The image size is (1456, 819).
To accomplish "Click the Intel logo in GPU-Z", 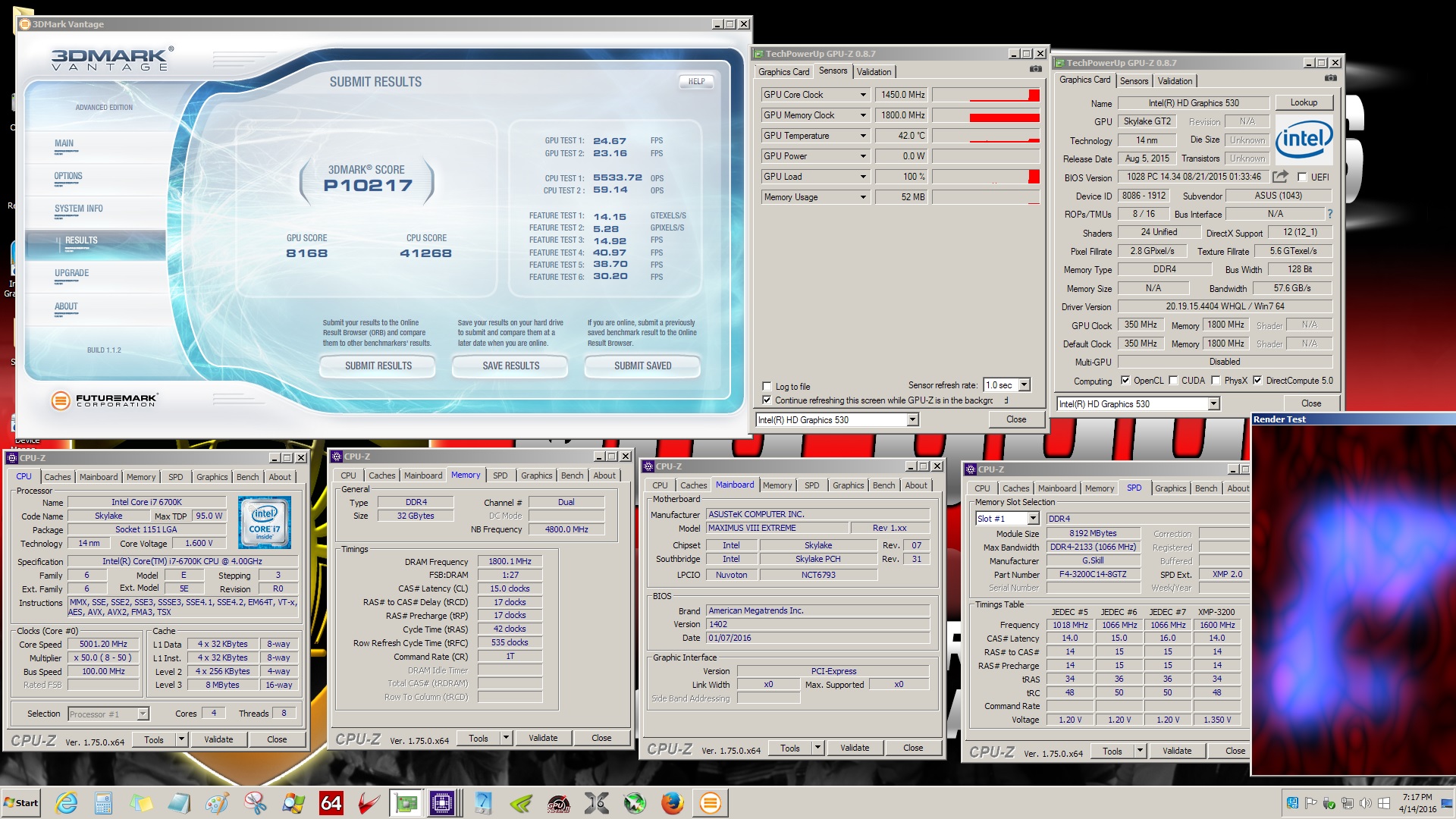I will (x=1304, y=139).
